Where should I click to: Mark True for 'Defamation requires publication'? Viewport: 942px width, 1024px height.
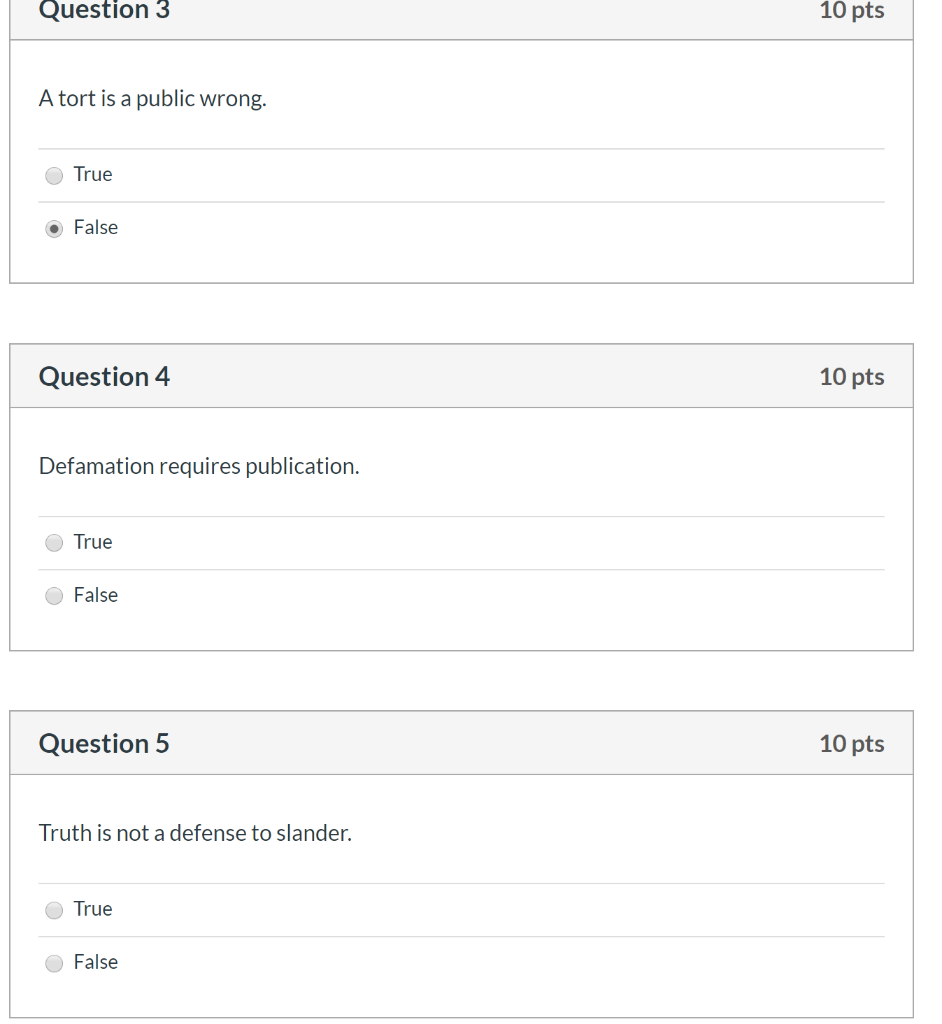point(53,543)
